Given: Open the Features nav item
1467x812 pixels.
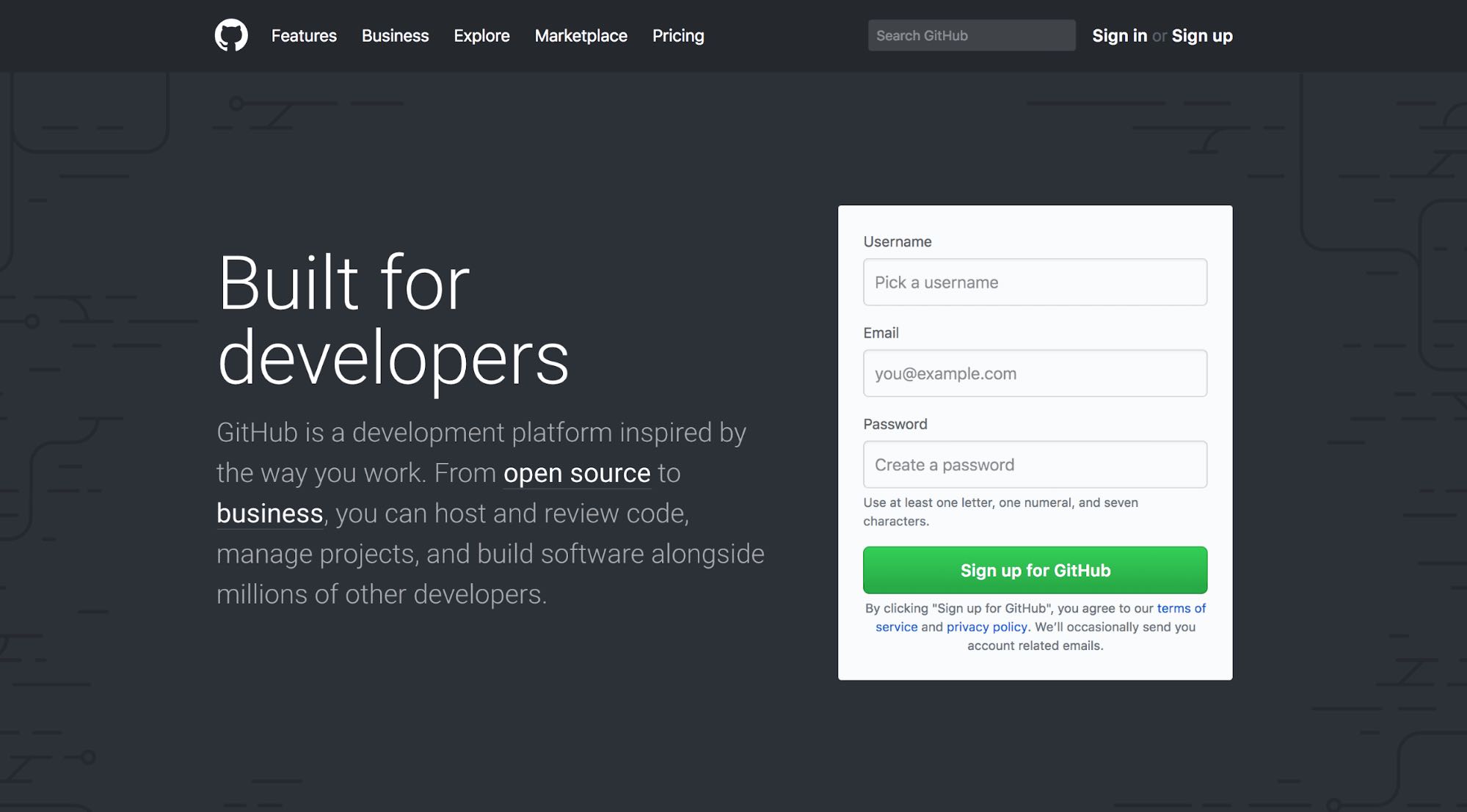Looking at the screenshot, I should (304, 35).
